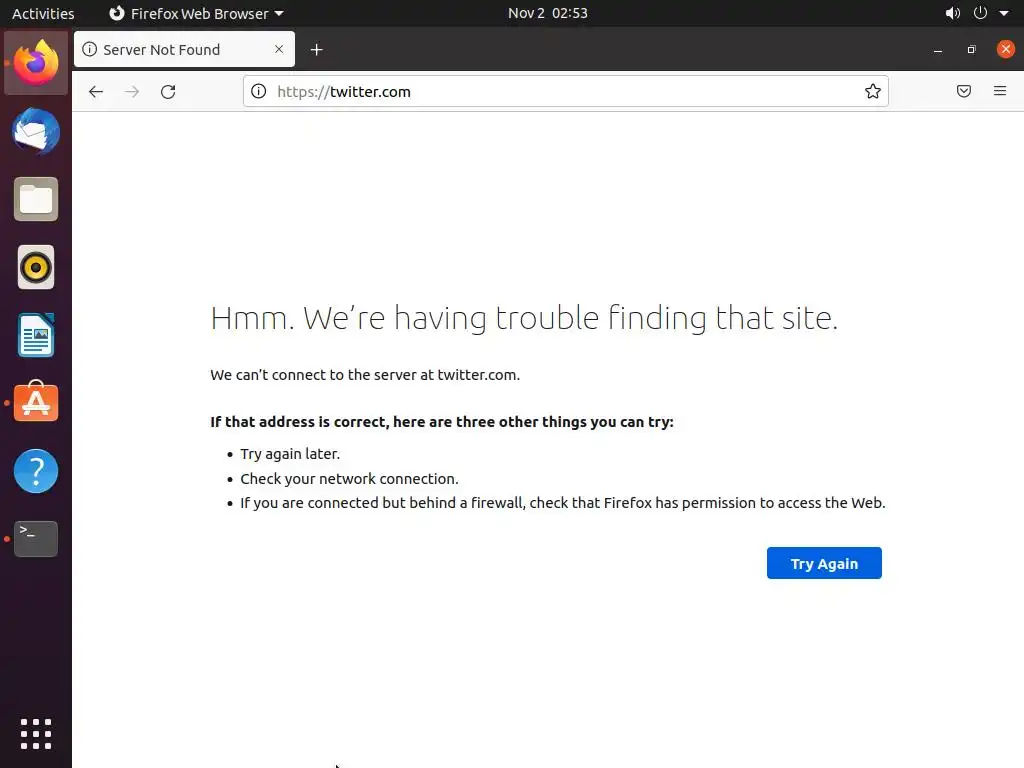Open the Firefox hamburger menu
The width and height of the screenshot is (1024, 768).
1000,91
